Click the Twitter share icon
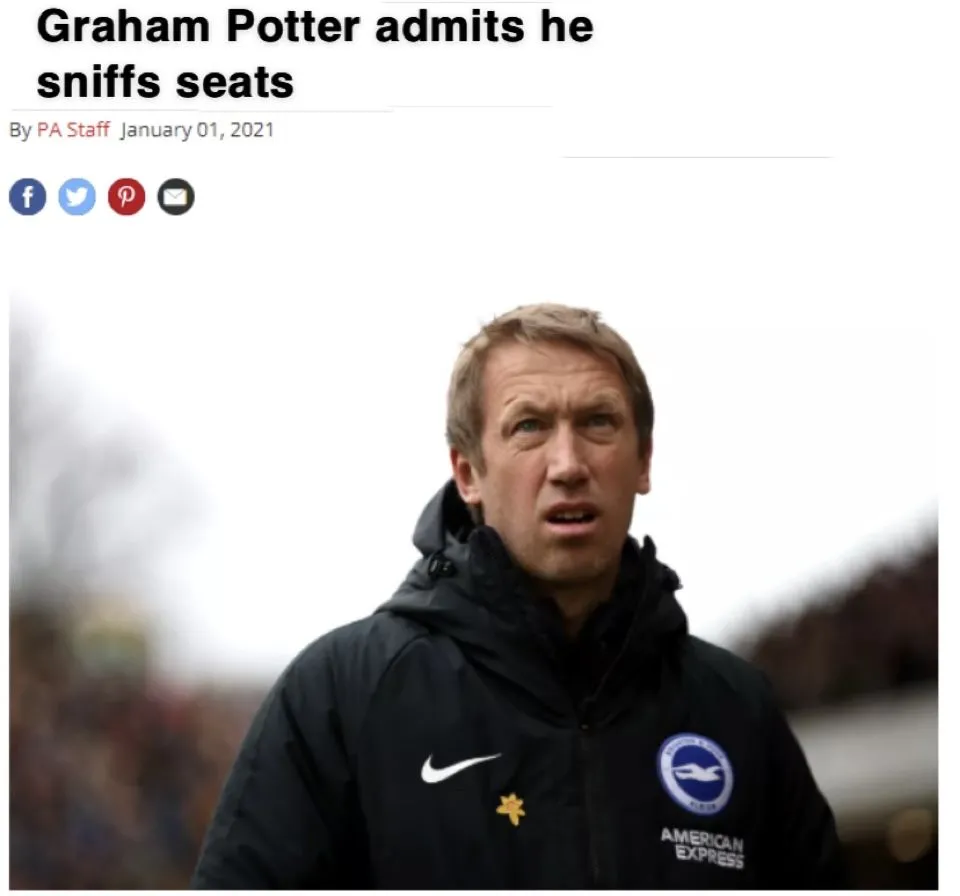 (77, 197)
